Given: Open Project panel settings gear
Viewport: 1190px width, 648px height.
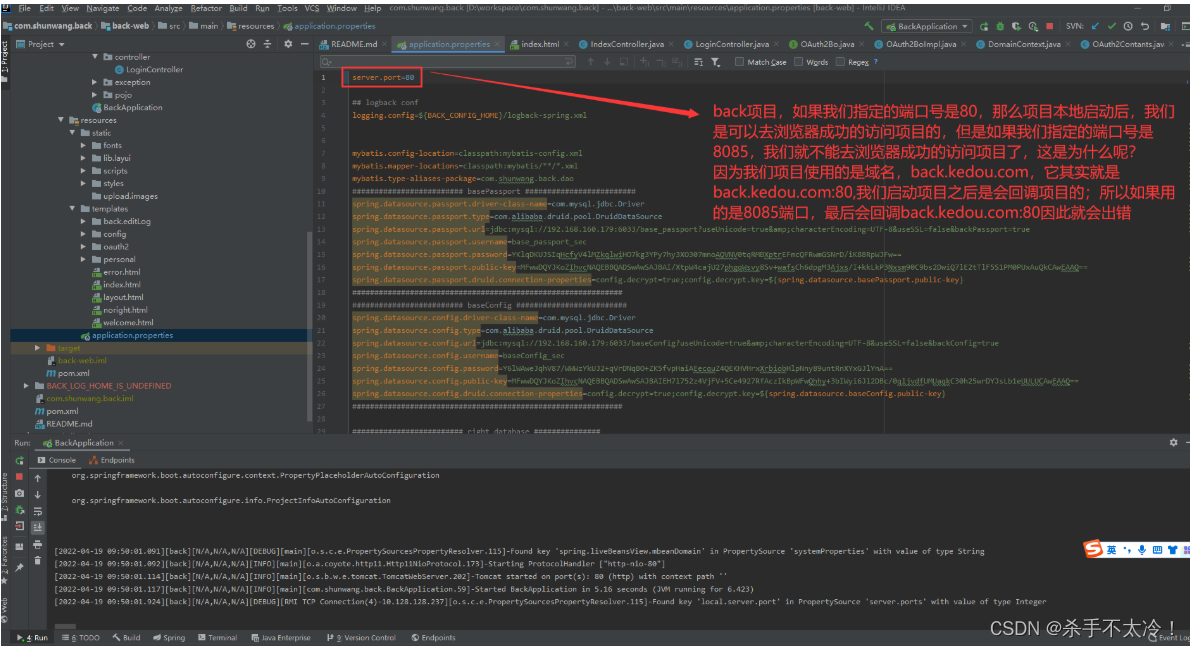Looking at the screenshot, I should coord(288,44).
